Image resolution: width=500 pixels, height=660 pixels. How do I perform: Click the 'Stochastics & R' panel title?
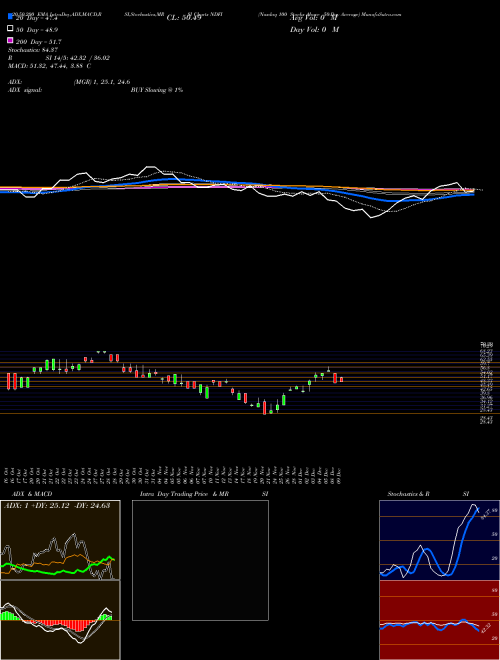[408, 494]
